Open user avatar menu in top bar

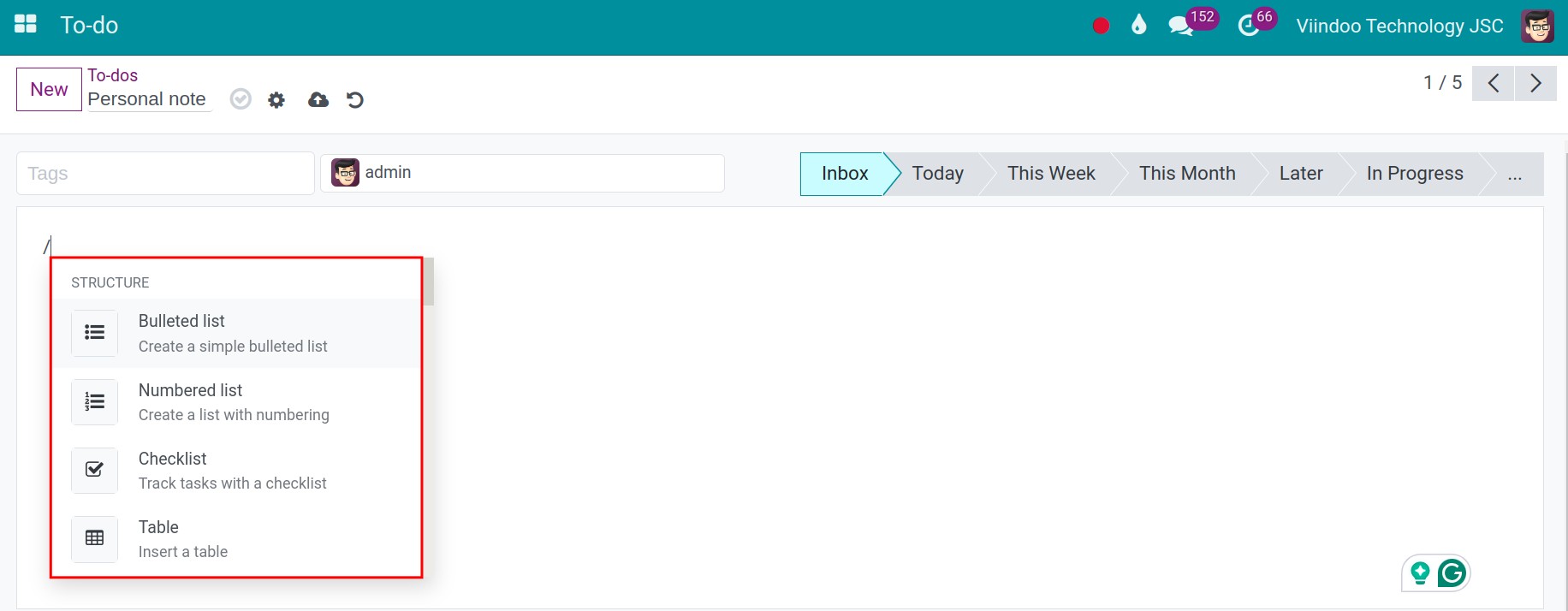click(x=1537, y=26)
